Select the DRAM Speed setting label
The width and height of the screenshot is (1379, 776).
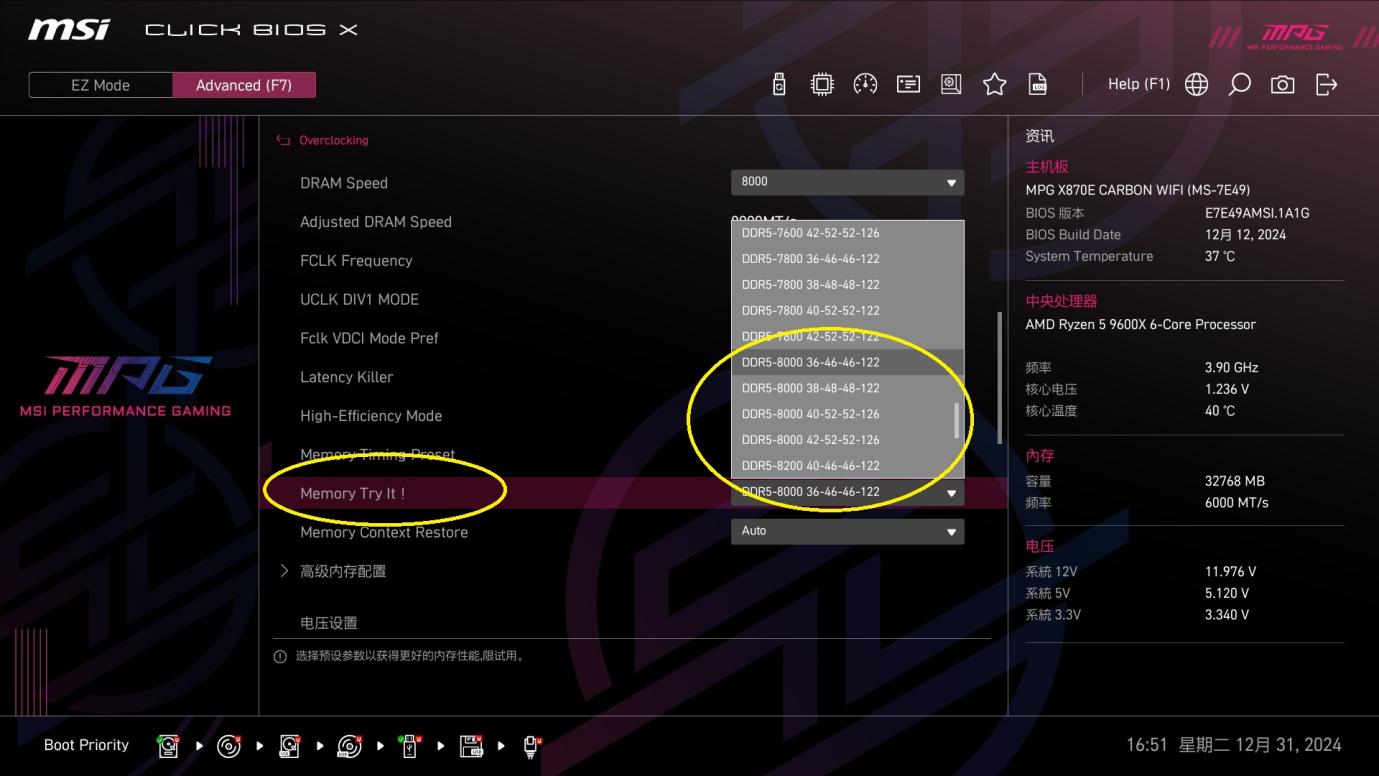pos(344,183)
